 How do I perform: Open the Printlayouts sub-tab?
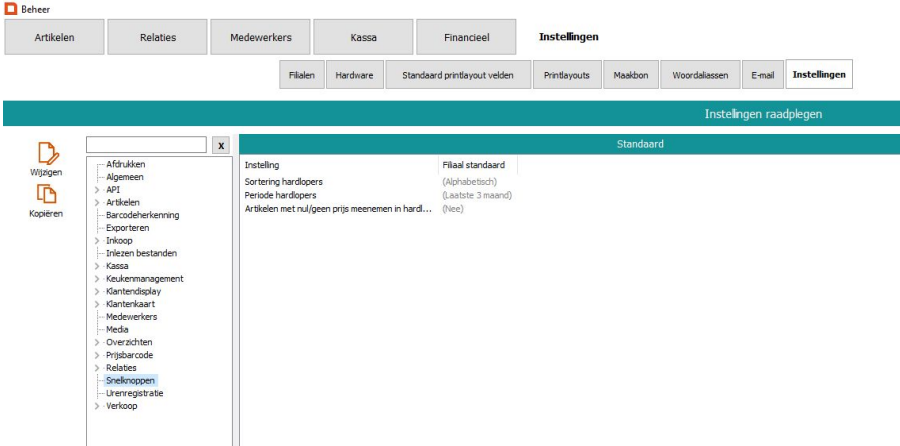point(566,75)
